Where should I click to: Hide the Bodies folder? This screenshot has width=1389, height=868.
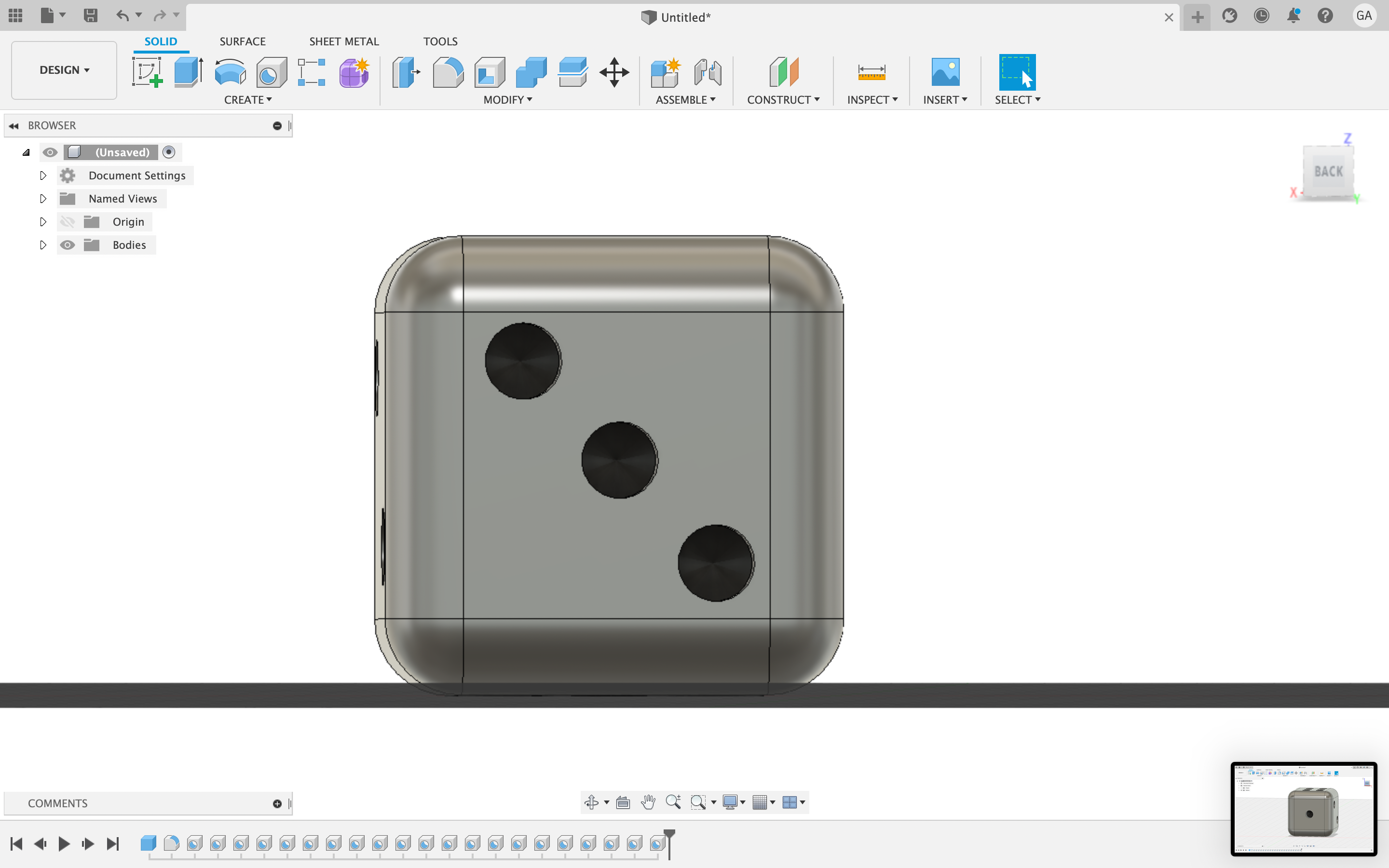(68, 244)
